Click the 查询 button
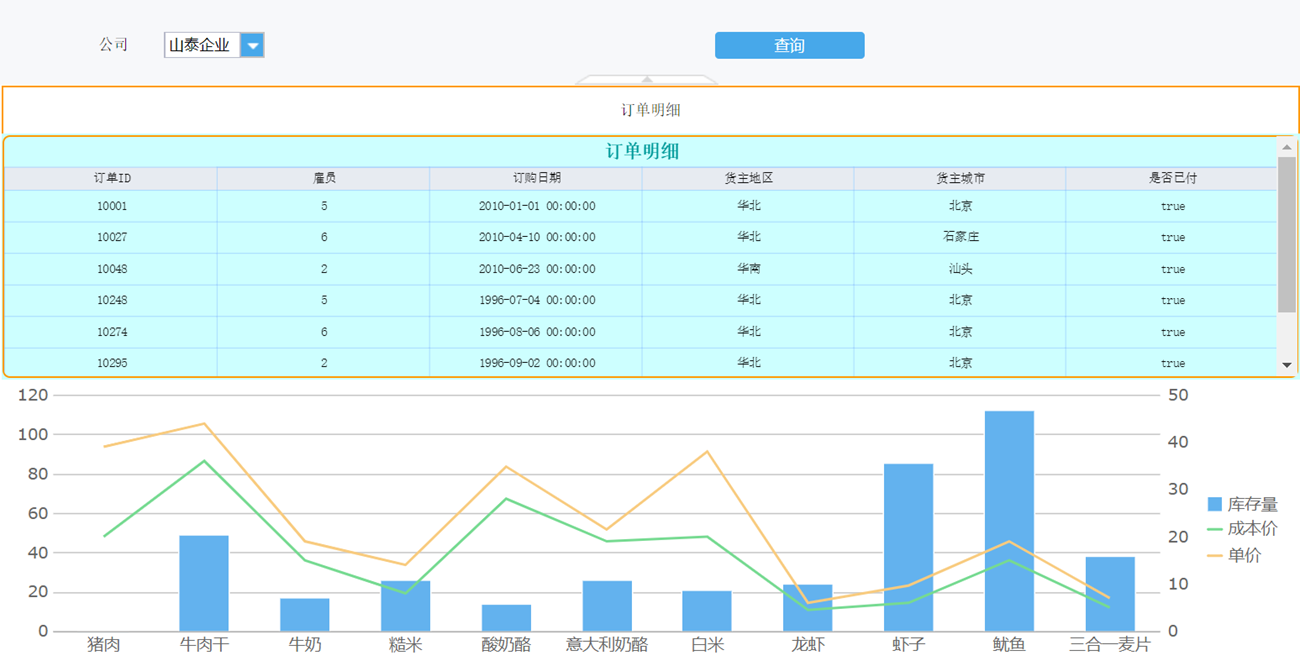Screen dimensions: 1300x666 tap(789, 45)
